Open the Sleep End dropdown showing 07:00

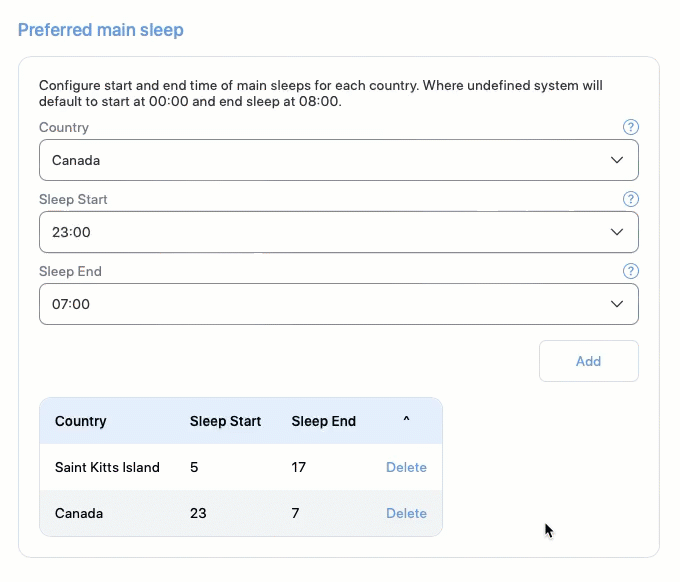pos(339,304)
